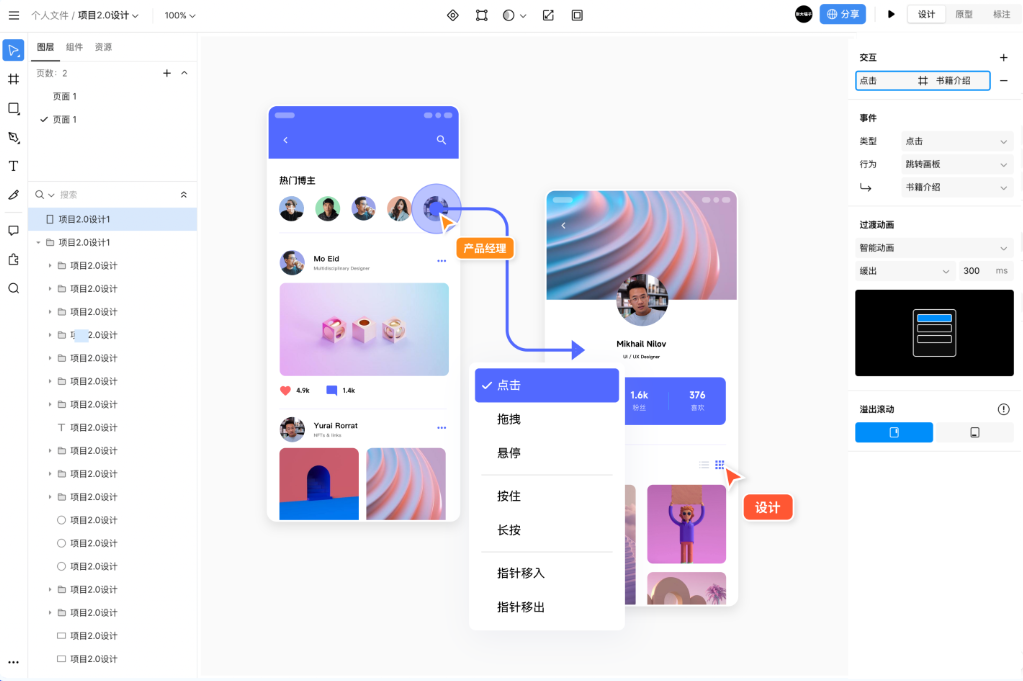This screenshot has height=681, width=1023.
Task: Remove the 点击 interaction with minus icon
Action: [x=1003, y=80]
